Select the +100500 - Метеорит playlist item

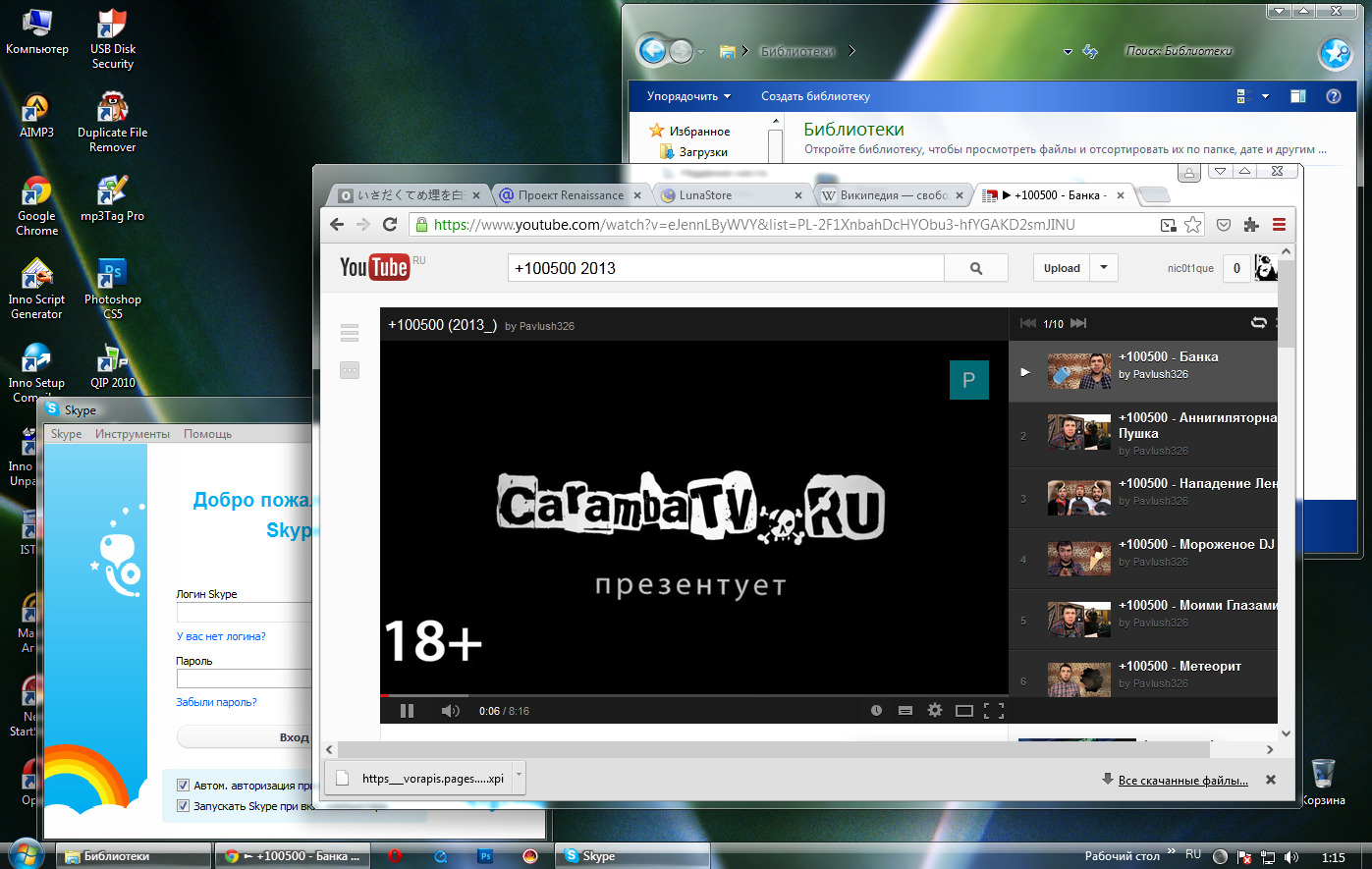(1143, 675)
